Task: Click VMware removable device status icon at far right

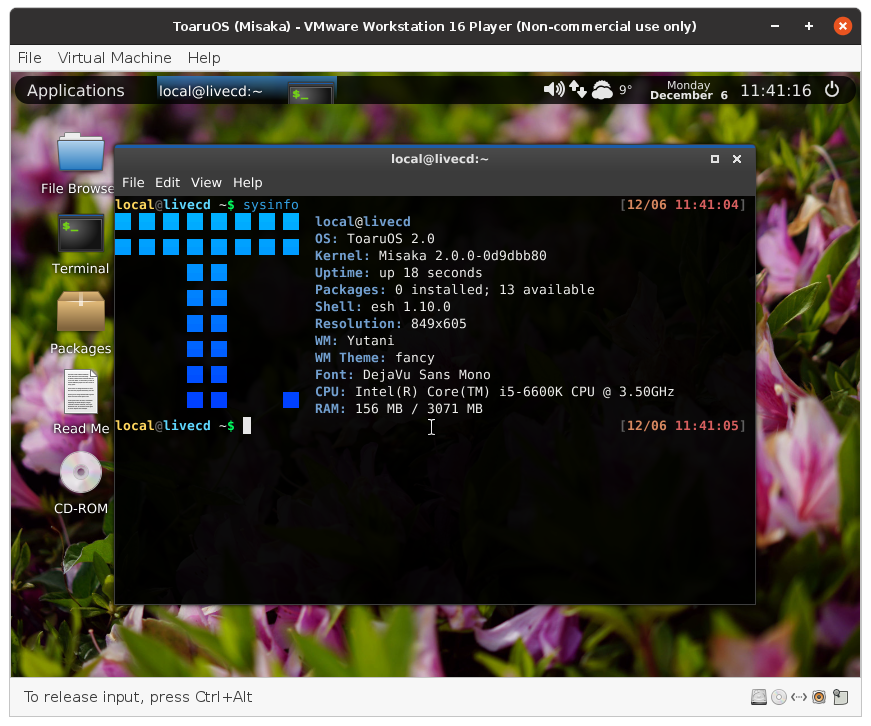Action: click(x=840, y=697)
